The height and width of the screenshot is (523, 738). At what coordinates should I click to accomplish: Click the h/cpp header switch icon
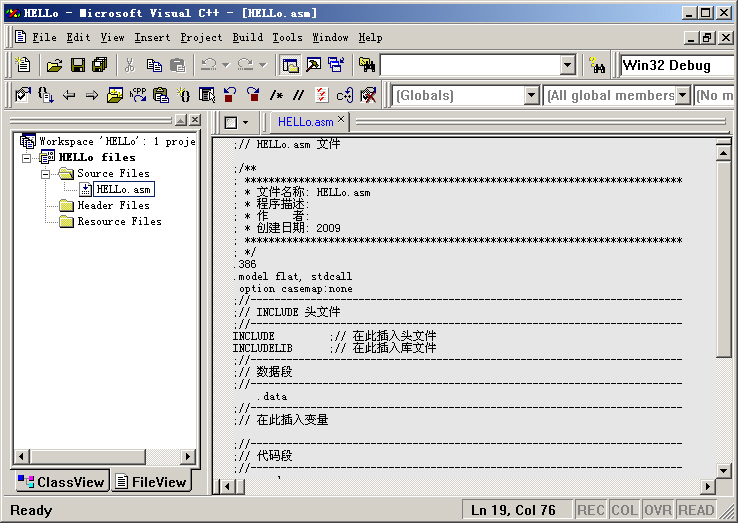[x=138, y=95]
